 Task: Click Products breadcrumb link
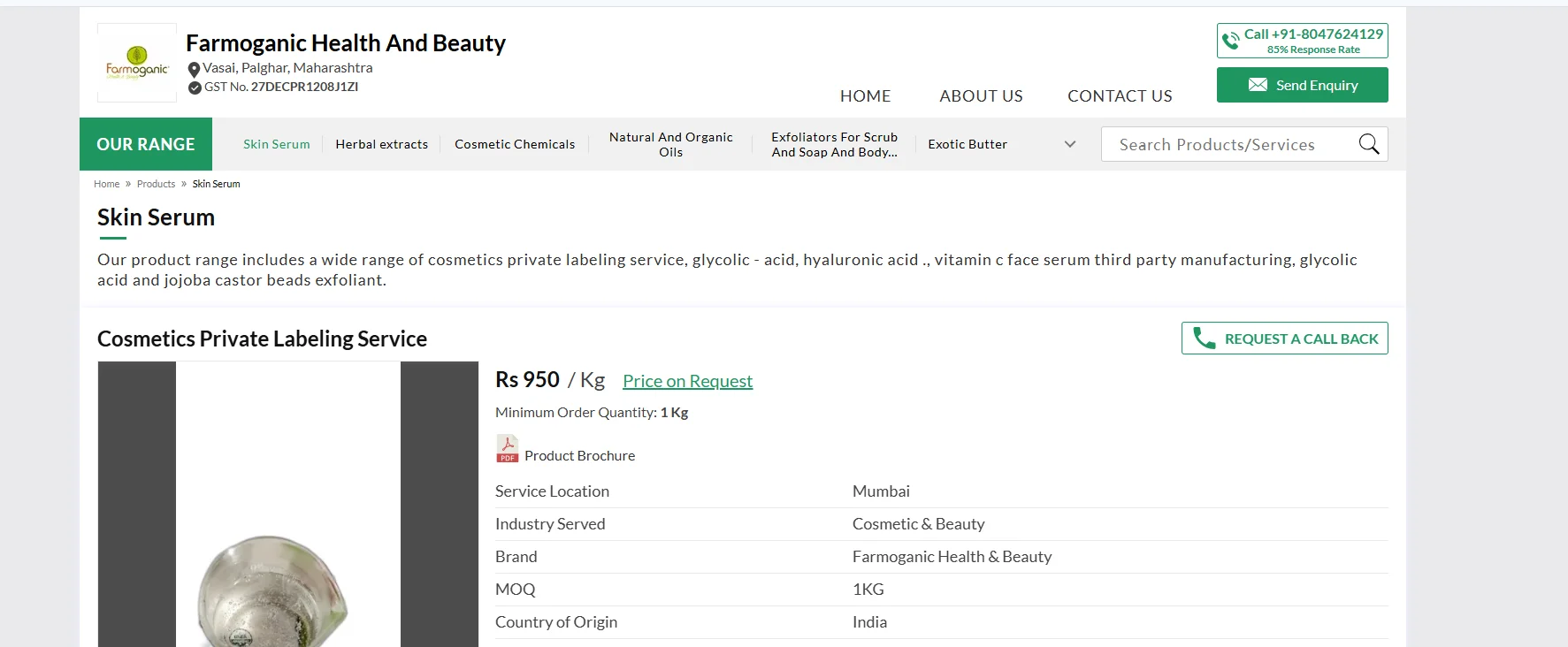point(156,184)
